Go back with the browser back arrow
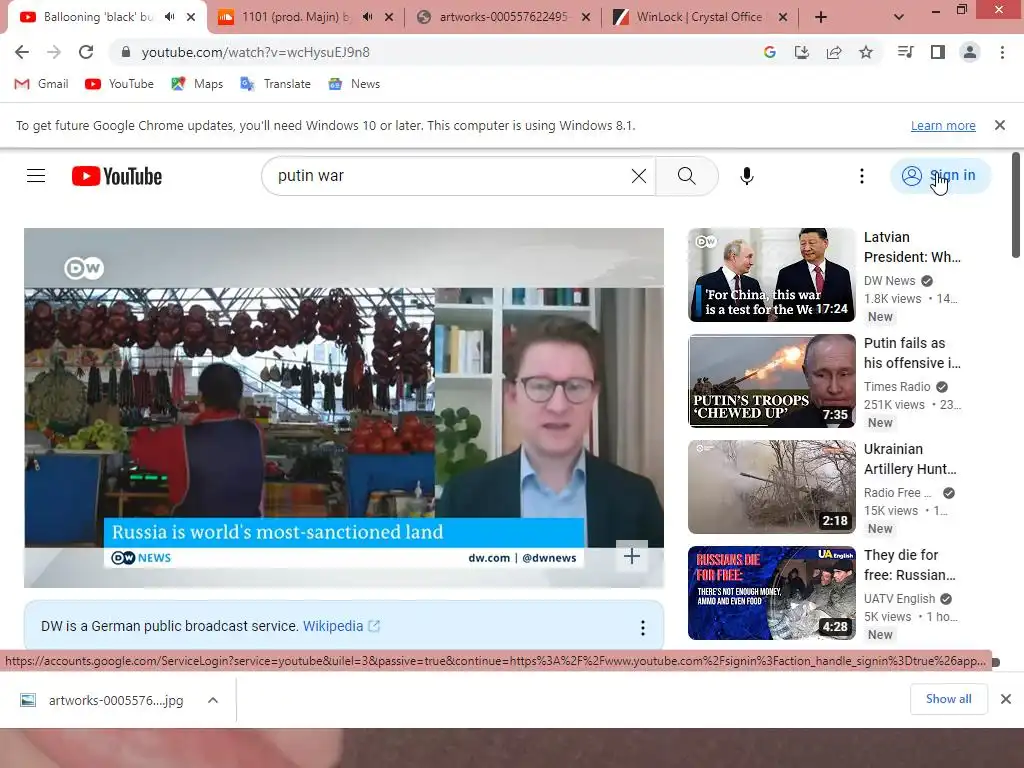Screen dimensions: 1024x768 click(22, 52)
